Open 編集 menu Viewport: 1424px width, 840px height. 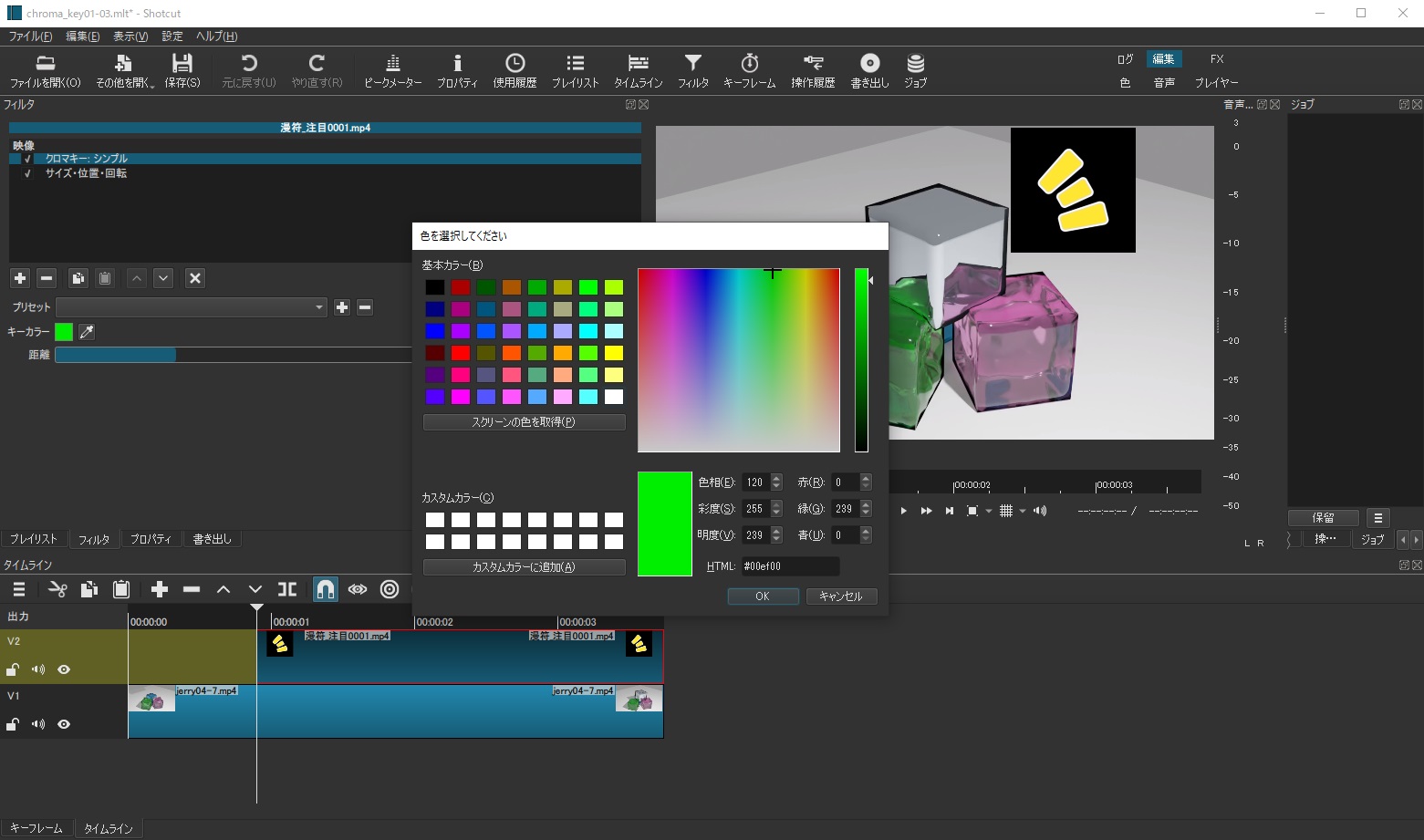click(83, 36)
